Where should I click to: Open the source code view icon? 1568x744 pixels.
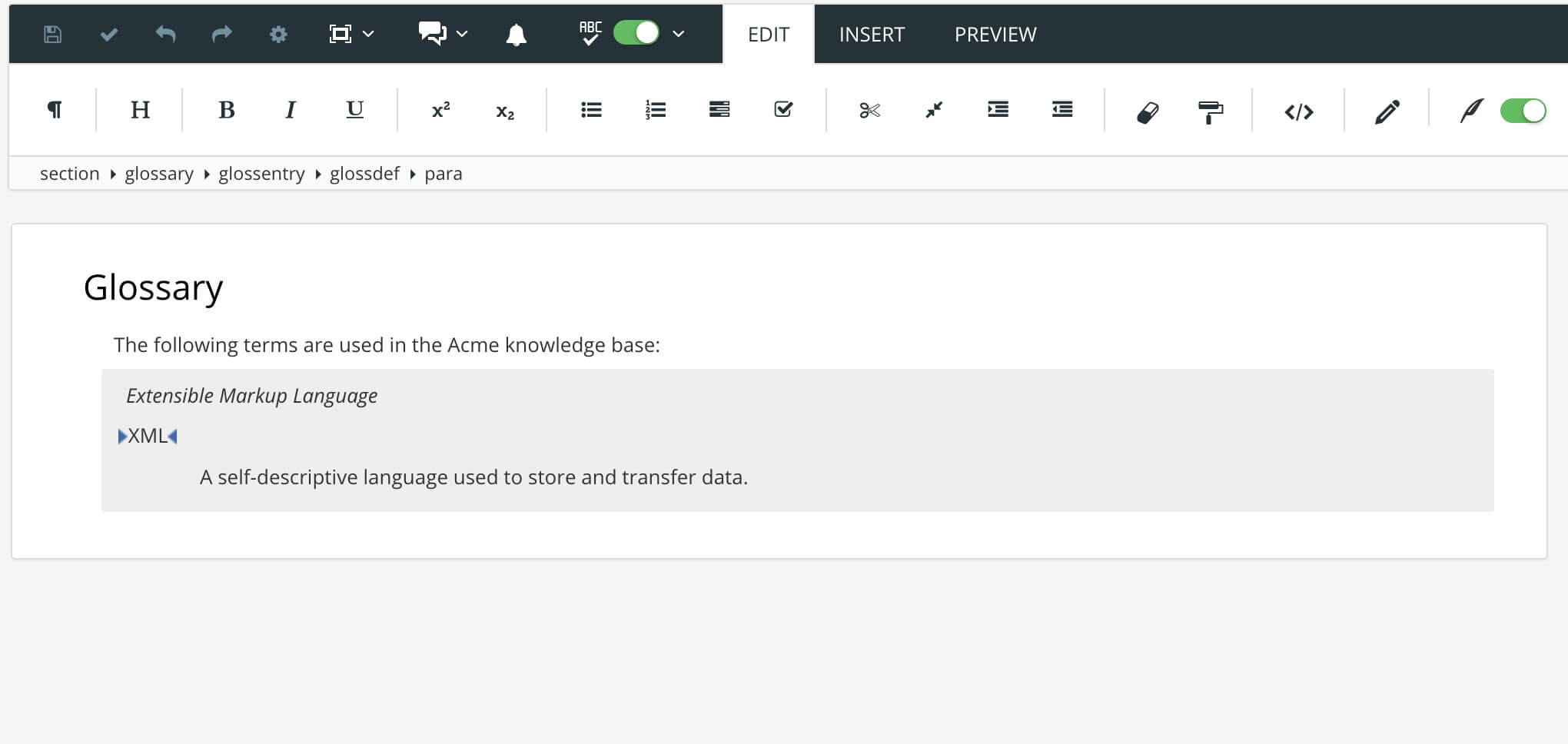[1298, 112]
